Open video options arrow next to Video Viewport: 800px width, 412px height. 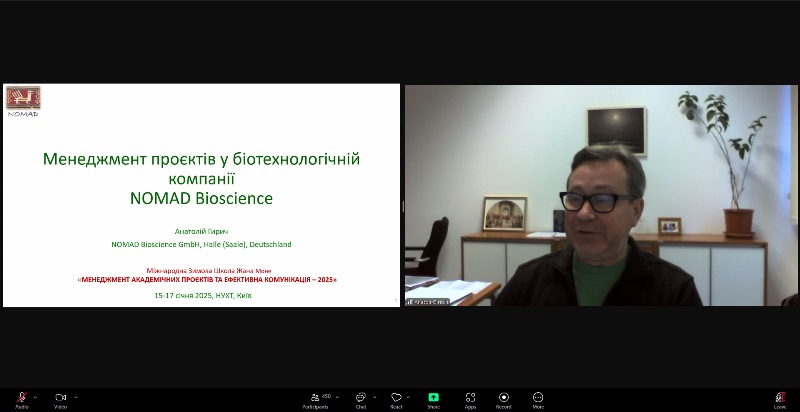(76, 397)
